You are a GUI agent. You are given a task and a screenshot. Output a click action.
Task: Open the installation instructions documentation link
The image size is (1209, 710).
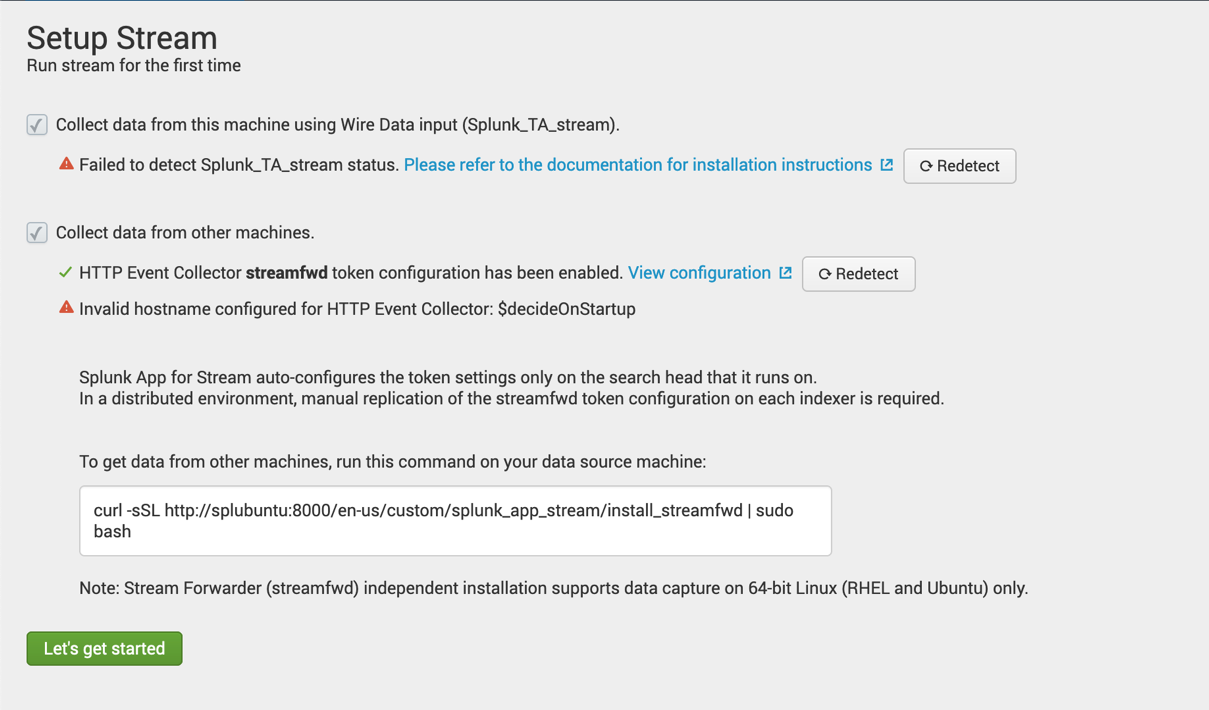click(638, 165)
